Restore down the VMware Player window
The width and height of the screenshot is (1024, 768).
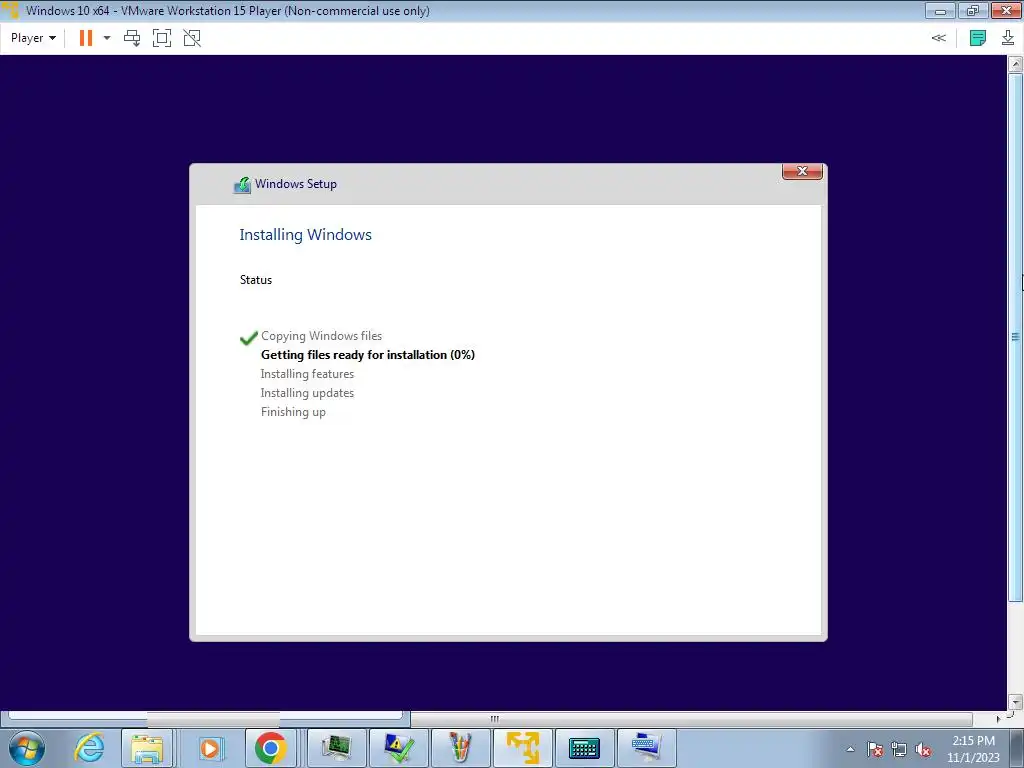[972, 10]
